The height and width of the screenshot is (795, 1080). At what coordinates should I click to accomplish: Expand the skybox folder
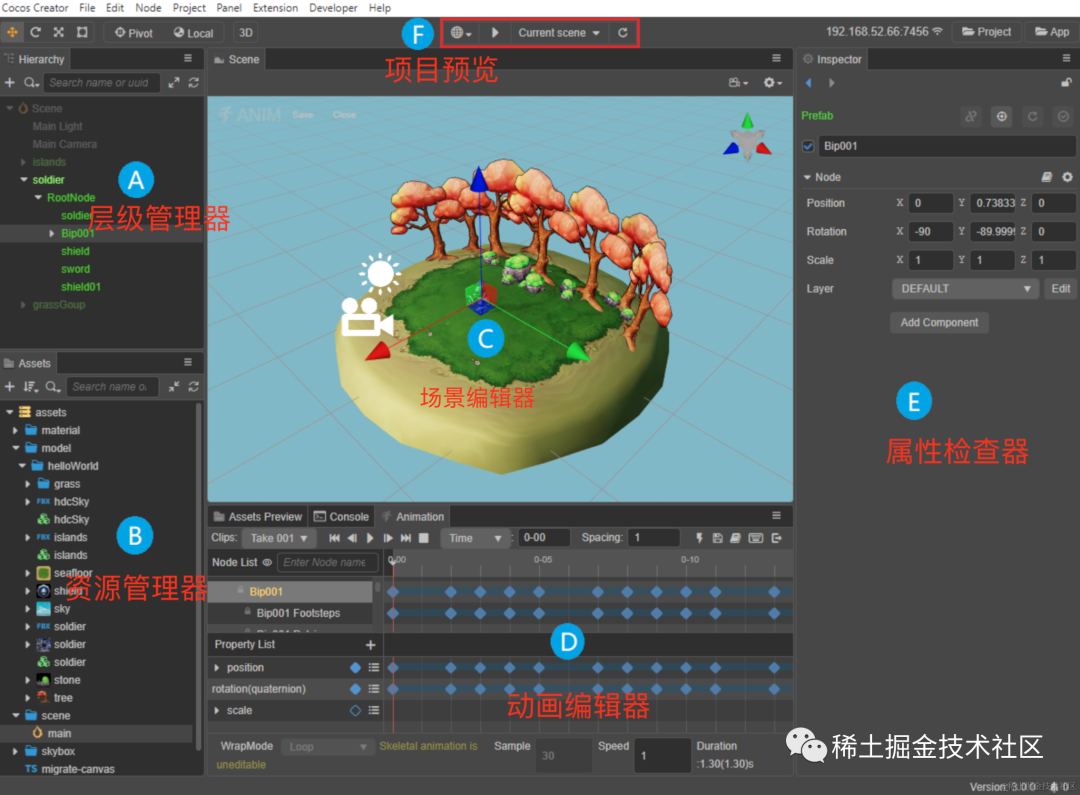[15, 751]
